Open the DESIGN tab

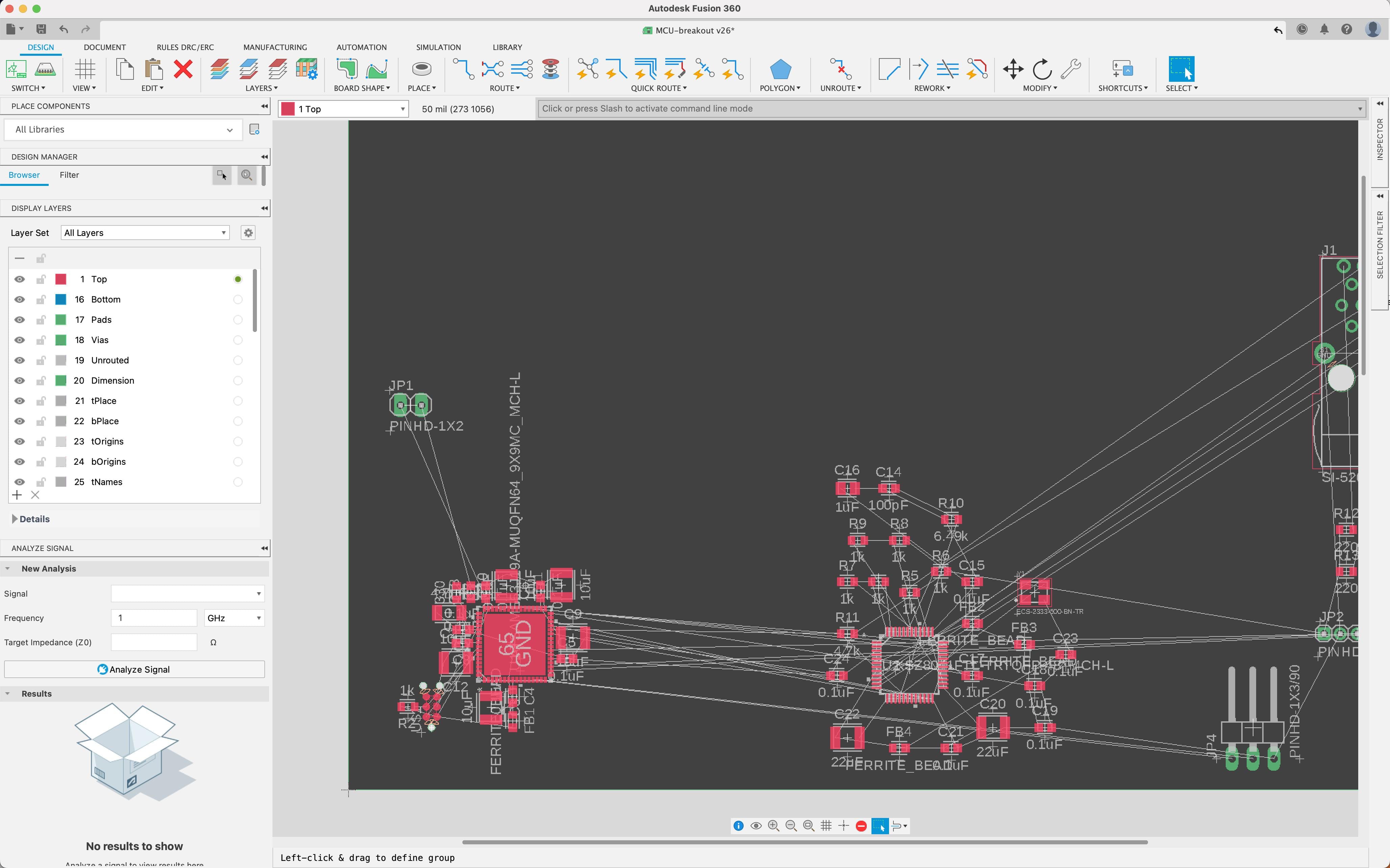[41, 47]
